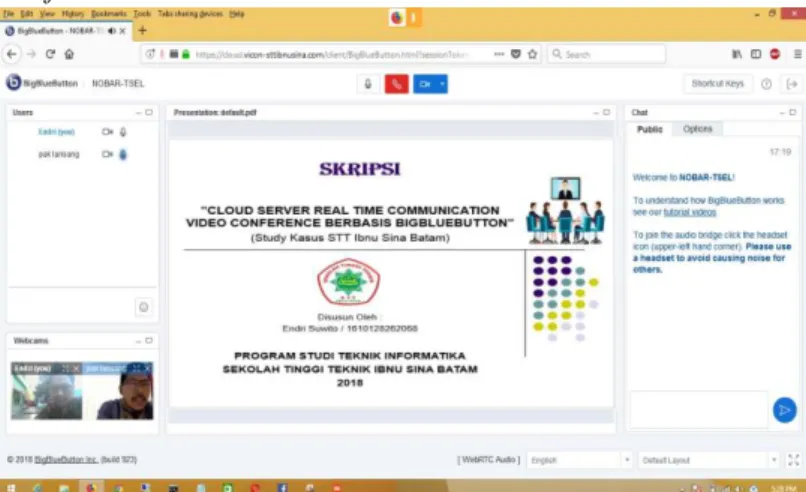Viewport: 806px width, 492px height.
Task: Reload the page
Action: (x=50, y=54)
